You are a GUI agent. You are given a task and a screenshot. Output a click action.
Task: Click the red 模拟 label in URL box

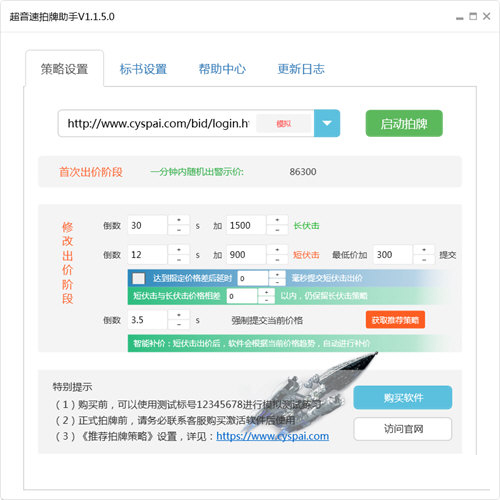(284, 124)
